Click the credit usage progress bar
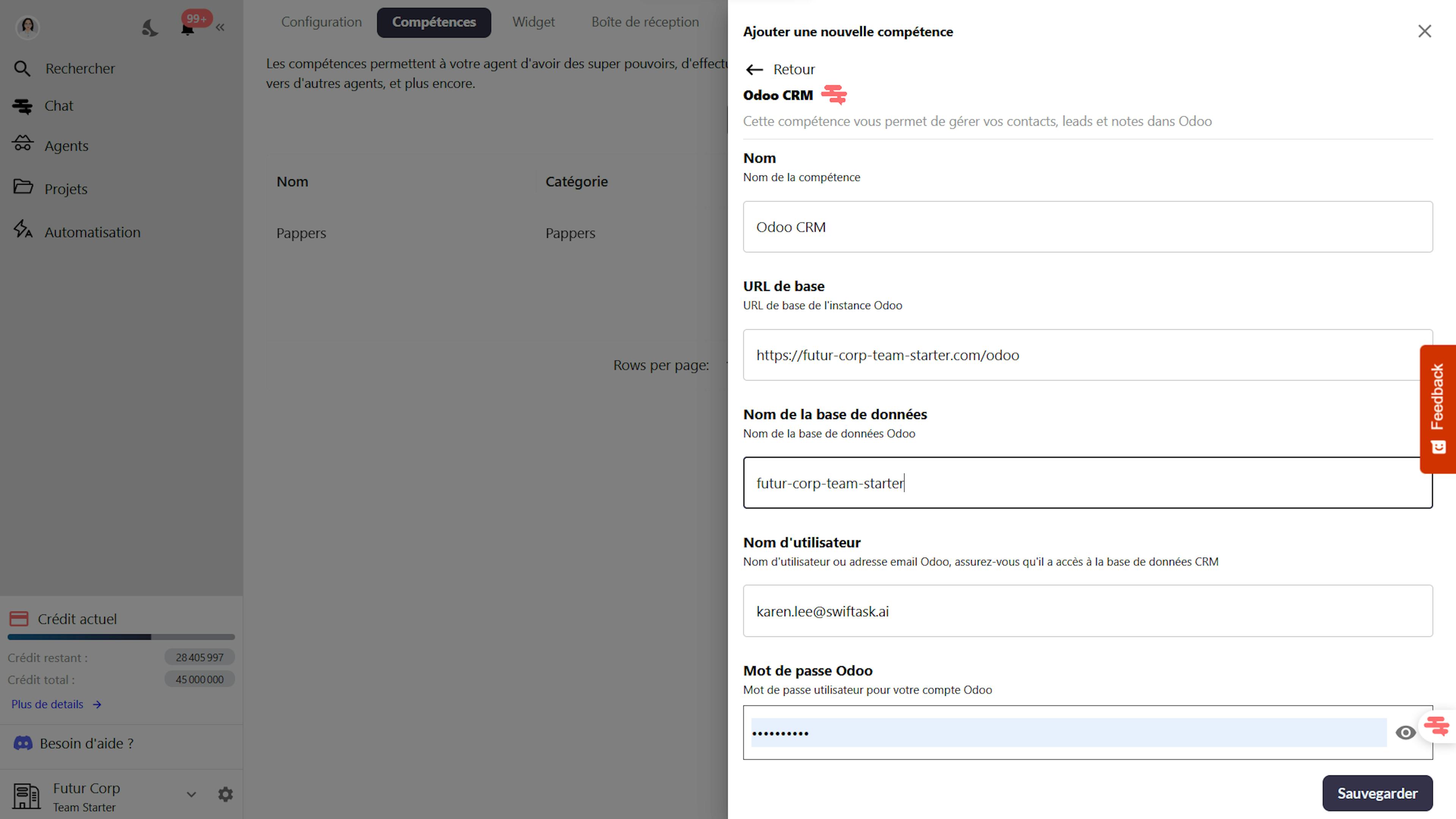1456x819 pixels. click(x=121, y=637)
